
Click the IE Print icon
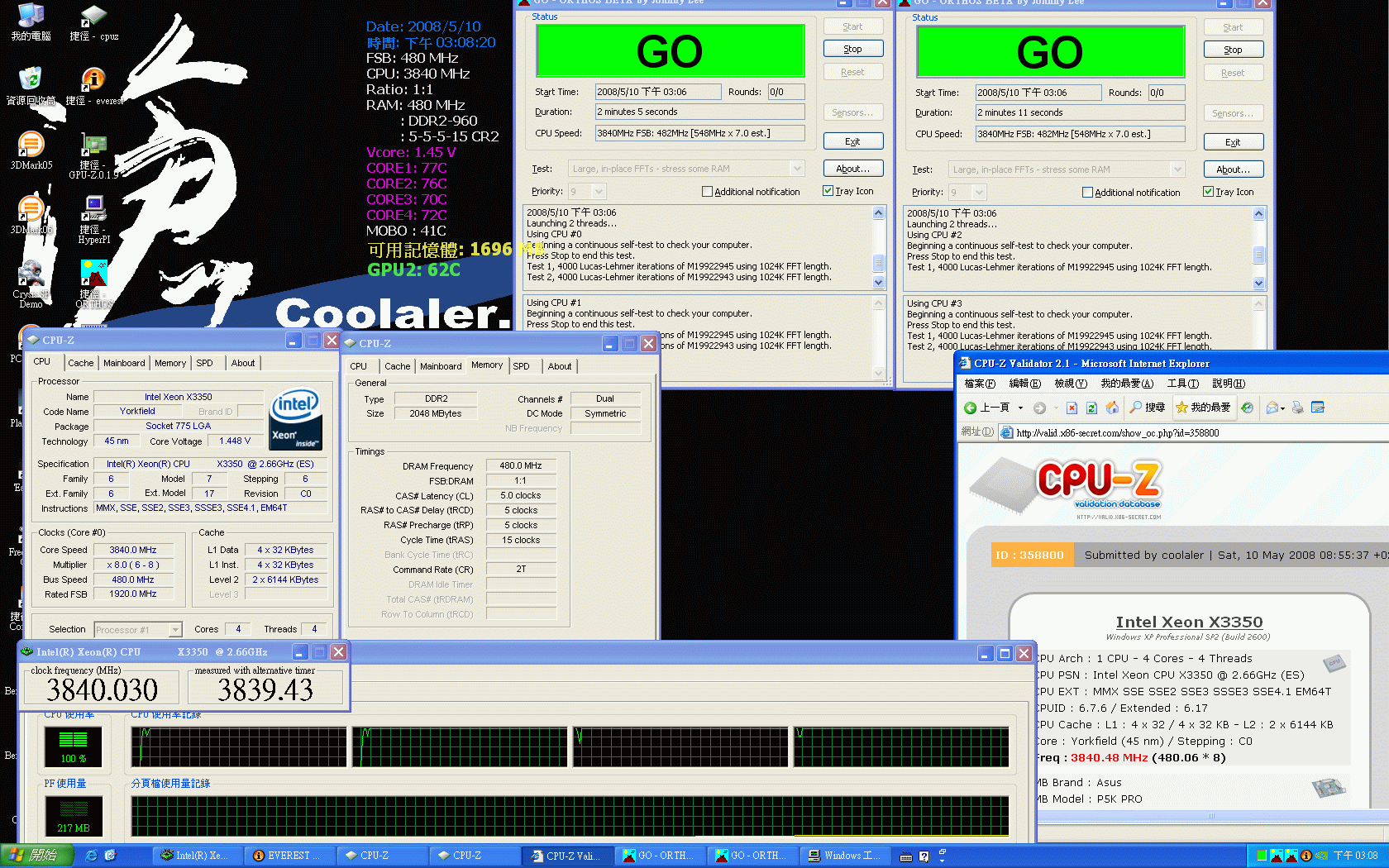(x=1297, y=408)
